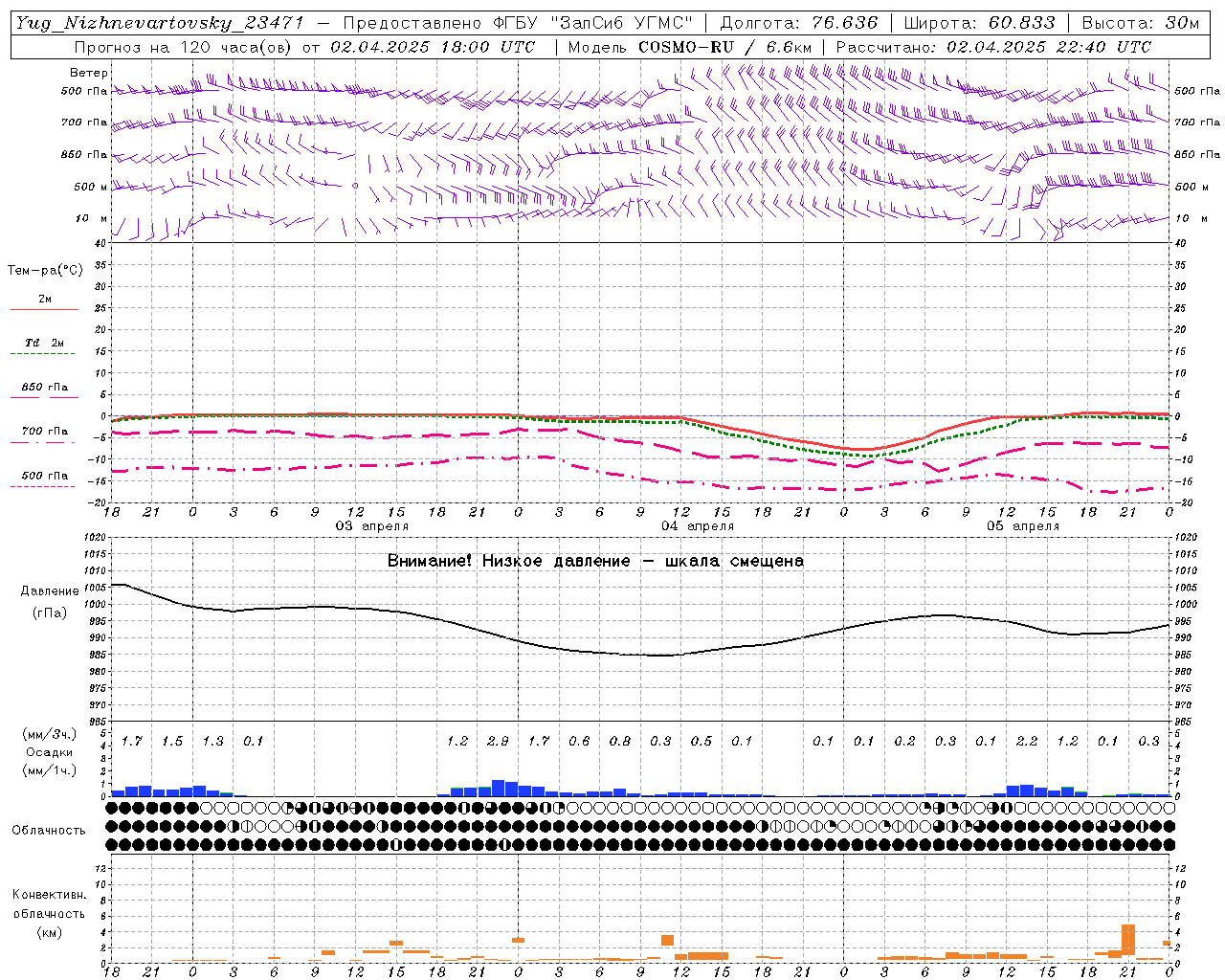The image size is (1225, 980).
Task: Click the station title Yug_Nizhnevartovsky_23471
Action: pos(159,23)
